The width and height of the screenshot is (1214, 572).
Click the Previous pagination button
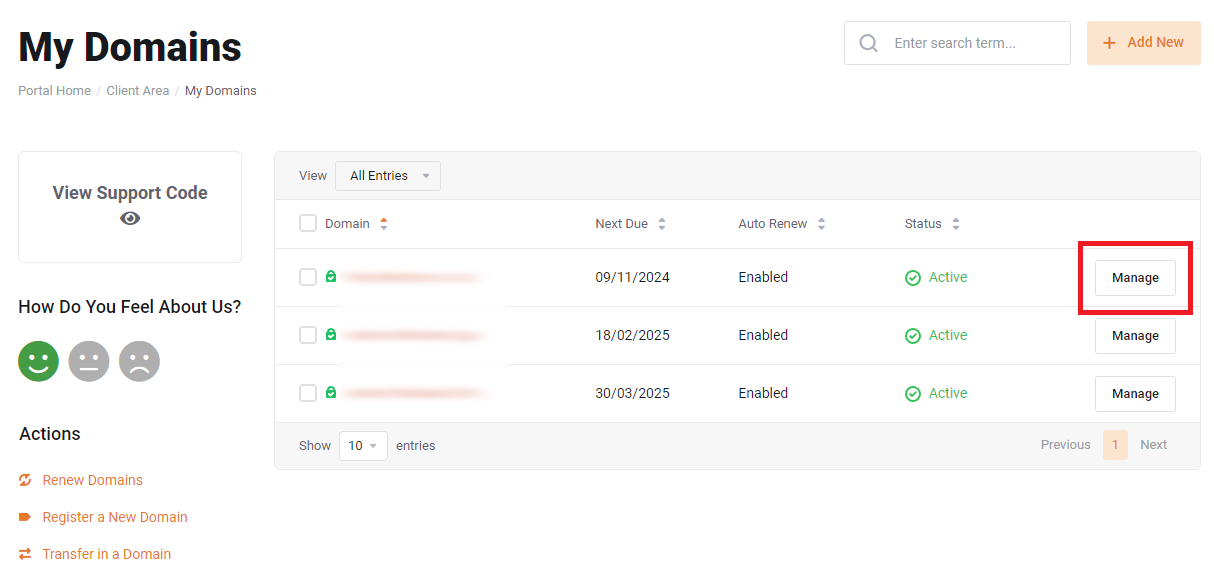pyautogui.click(x=1065, y=445)
